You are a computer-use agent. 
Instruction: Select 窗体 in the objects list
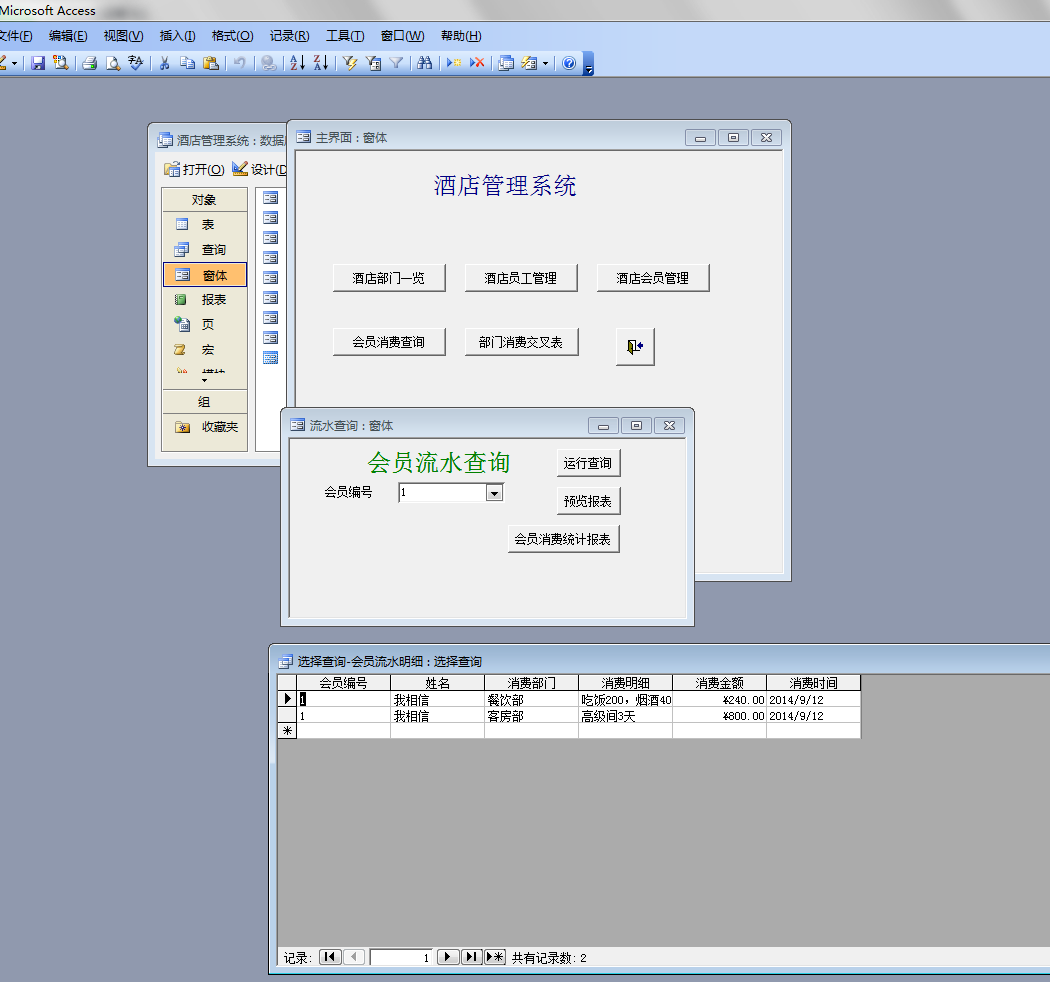[x=204, y=275]
